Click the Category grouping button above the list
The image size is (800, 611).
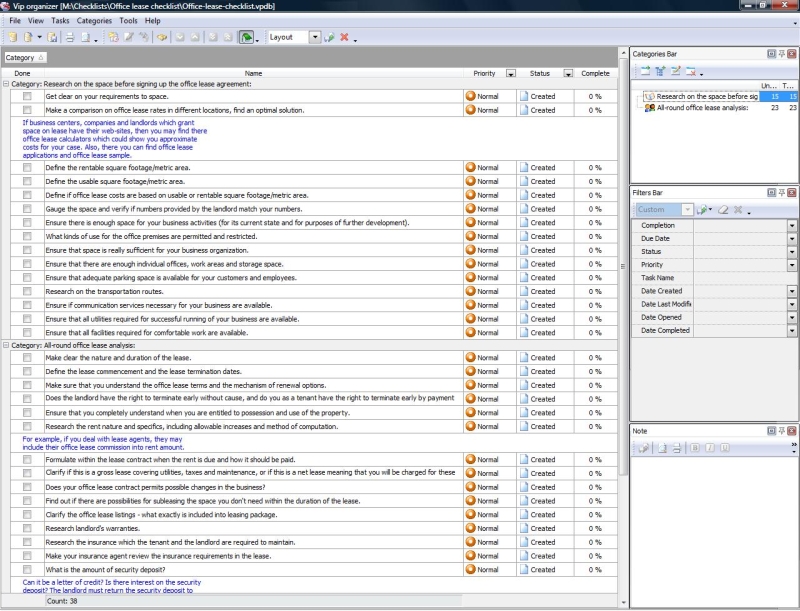tap(24, 58)
